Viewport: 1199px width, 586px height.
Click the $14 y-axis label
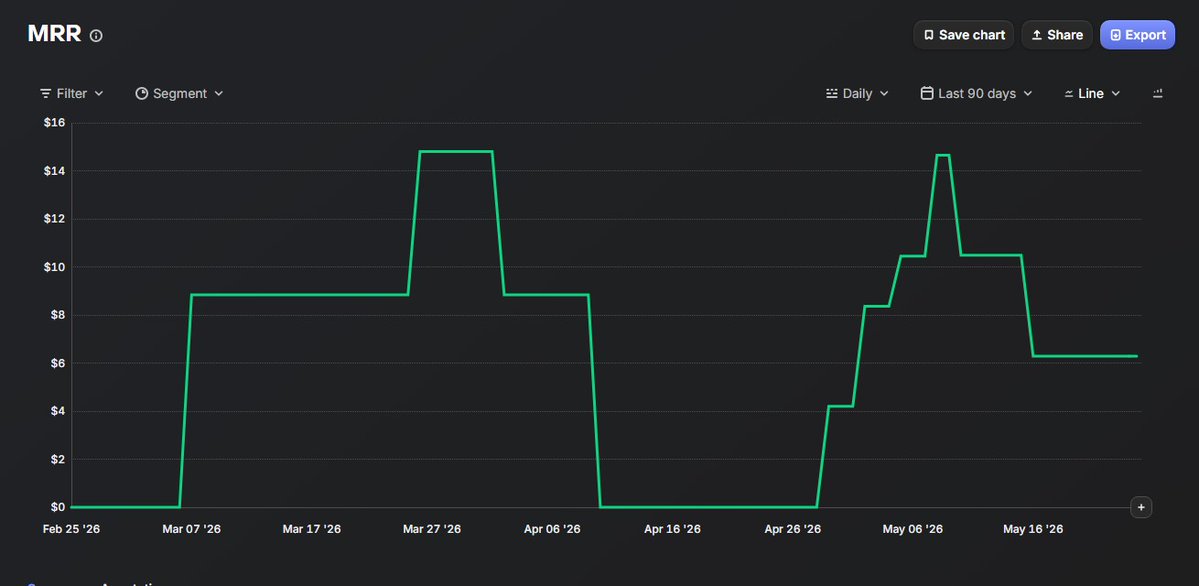(56, 171)
